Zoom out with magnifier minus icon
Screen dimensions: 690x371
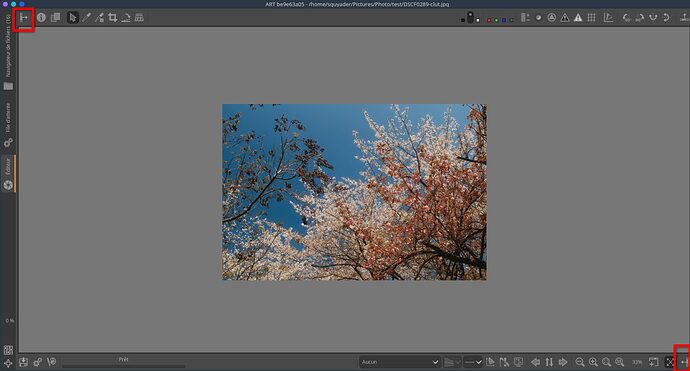[580, 362]
